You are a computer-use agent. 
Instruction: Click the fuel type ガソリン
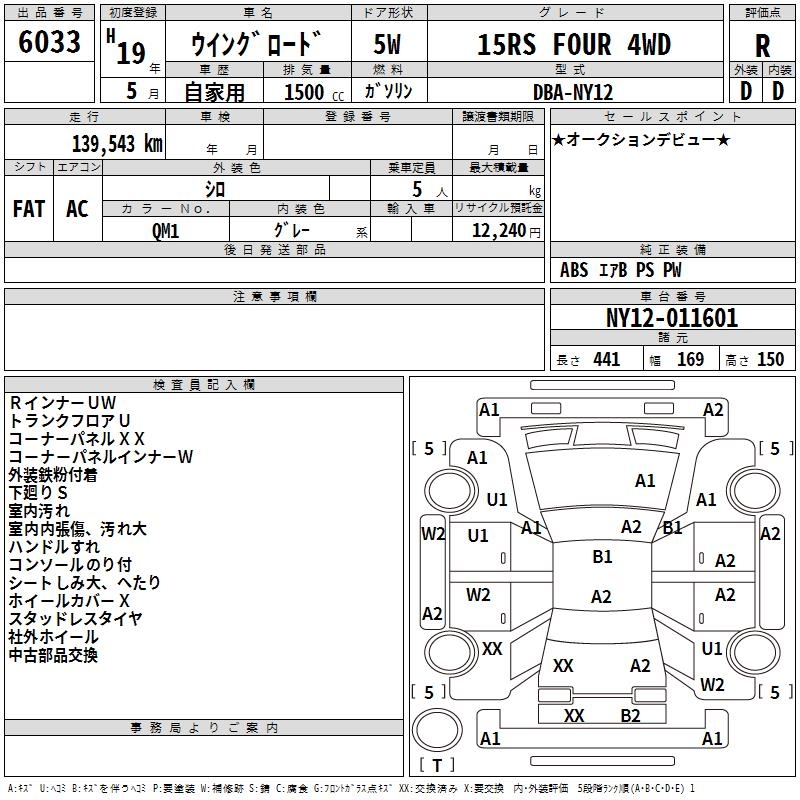[x=388, y=91]
